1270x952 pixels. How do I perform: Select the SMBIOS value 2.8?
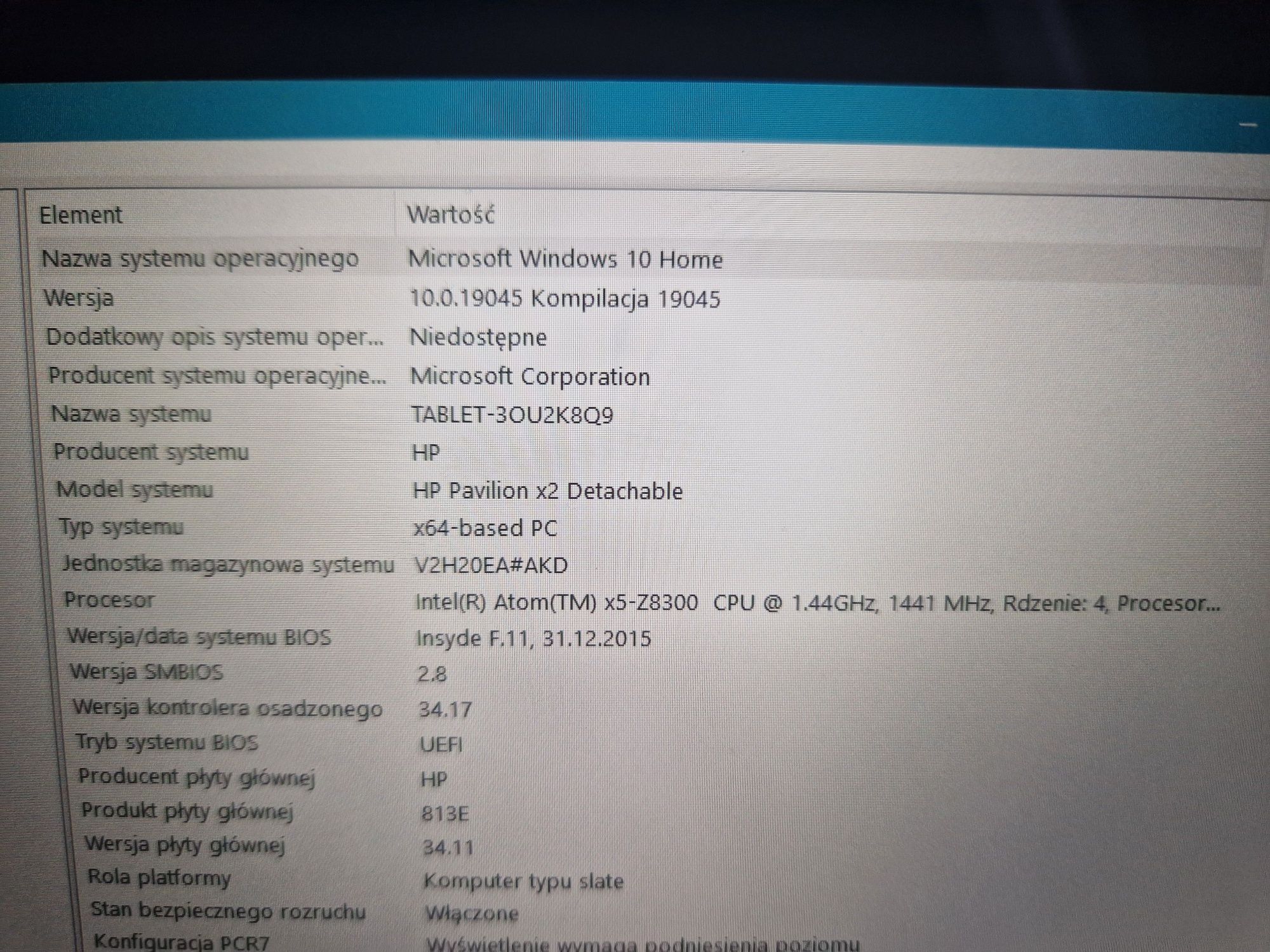point(432,673)
